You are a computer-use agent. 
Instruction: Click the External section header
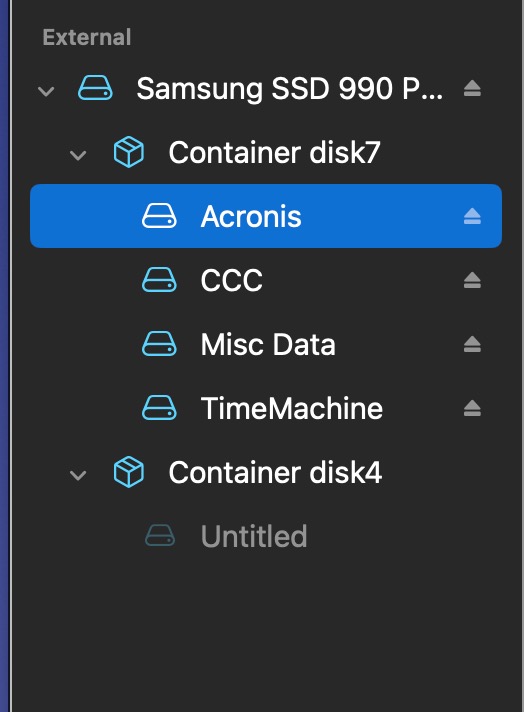pos(87,37)
